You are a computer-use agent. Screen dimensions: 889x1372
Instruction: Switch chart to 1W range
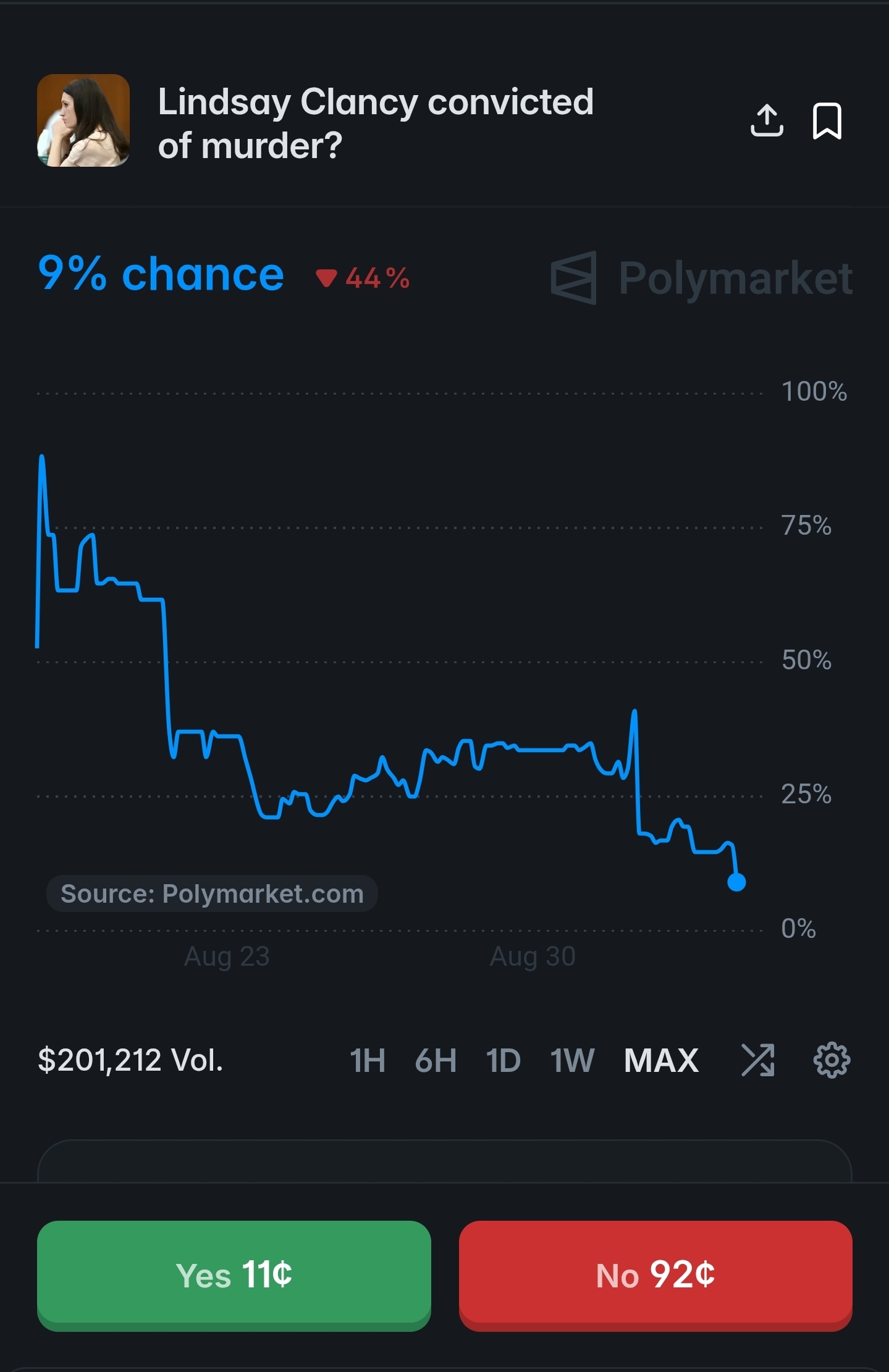[572, 1060]
